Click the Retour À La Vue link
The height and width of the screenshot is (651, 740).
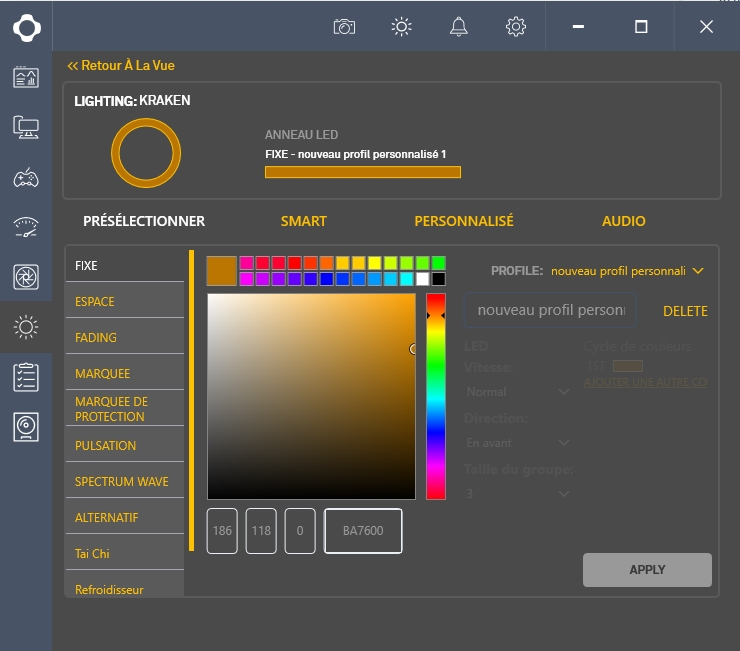point(121,66)
